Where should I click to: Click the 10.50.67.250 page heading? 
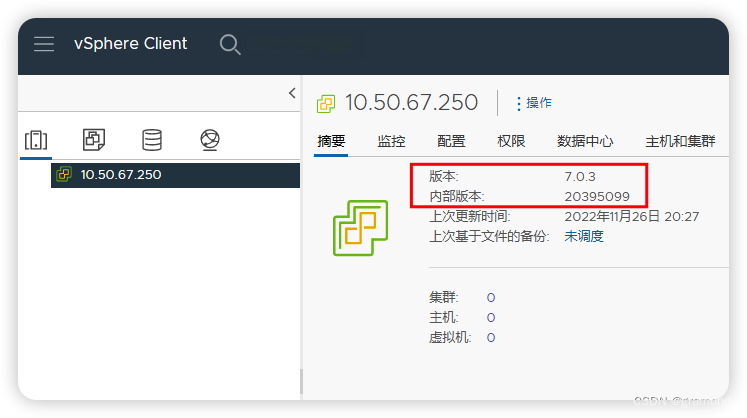click(411, 102)
